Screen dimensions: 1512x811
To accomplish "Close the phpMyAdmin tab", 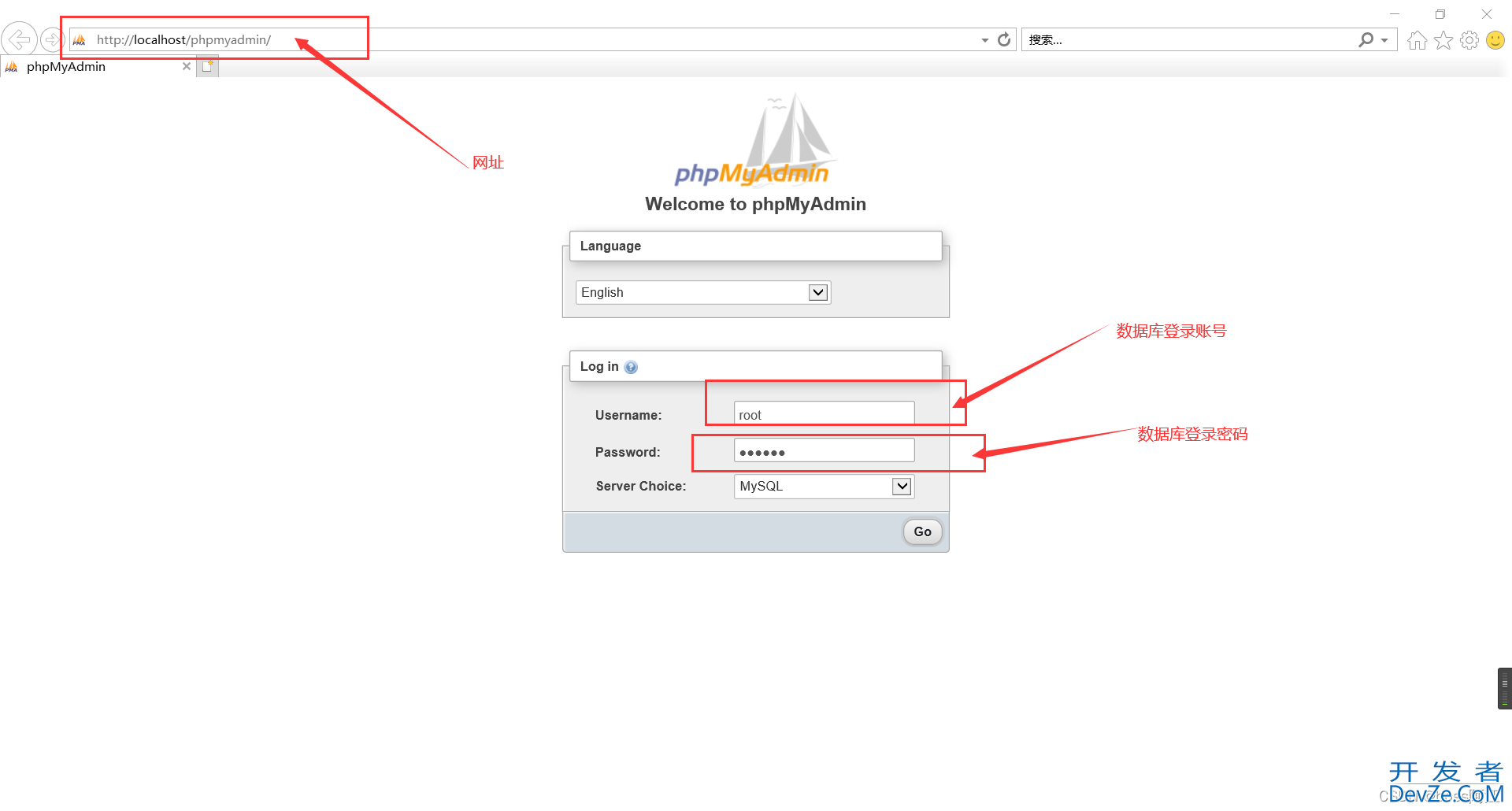I will click(187, 66).
